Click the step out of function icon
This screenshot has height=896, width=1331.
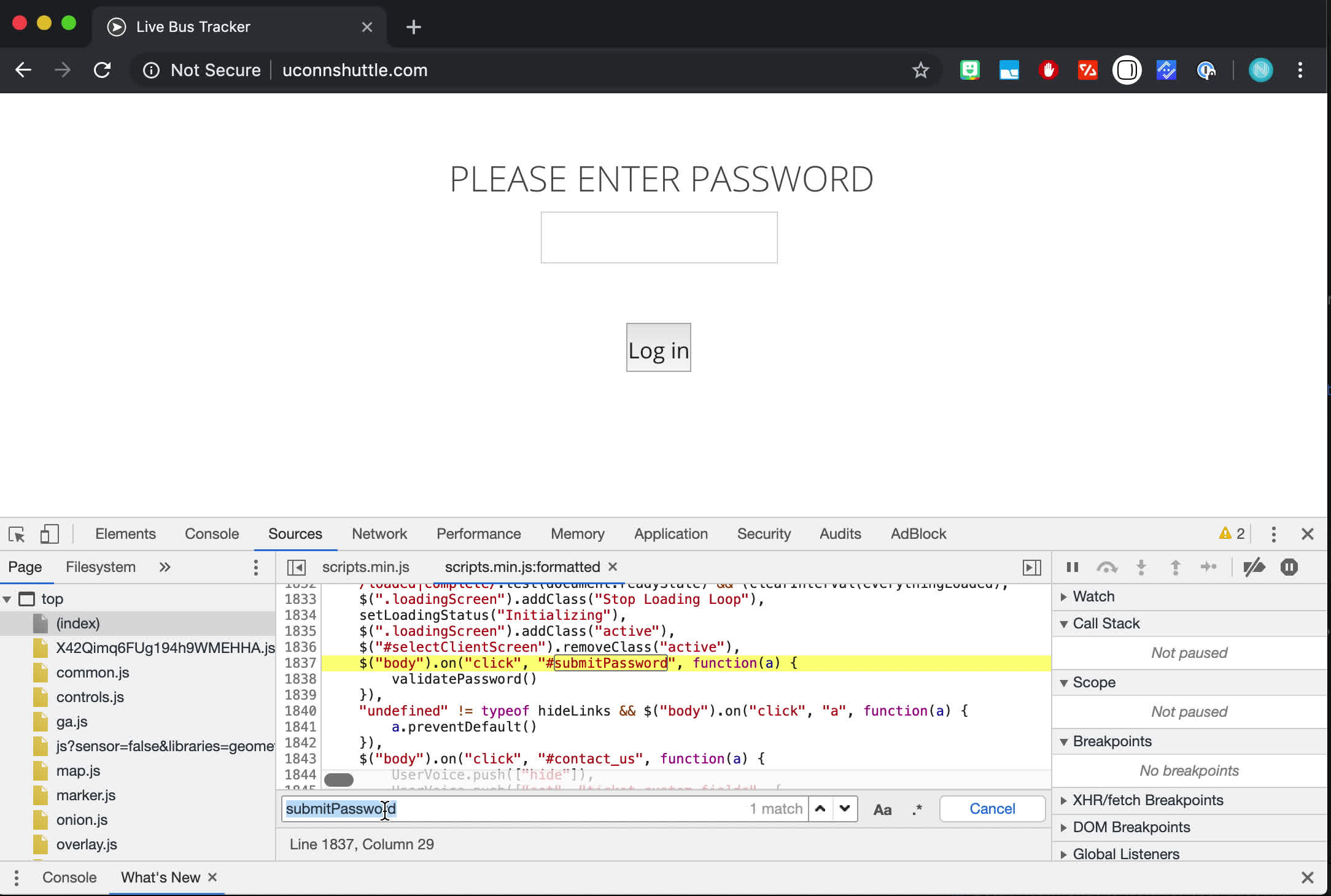tap(1175, 567)
